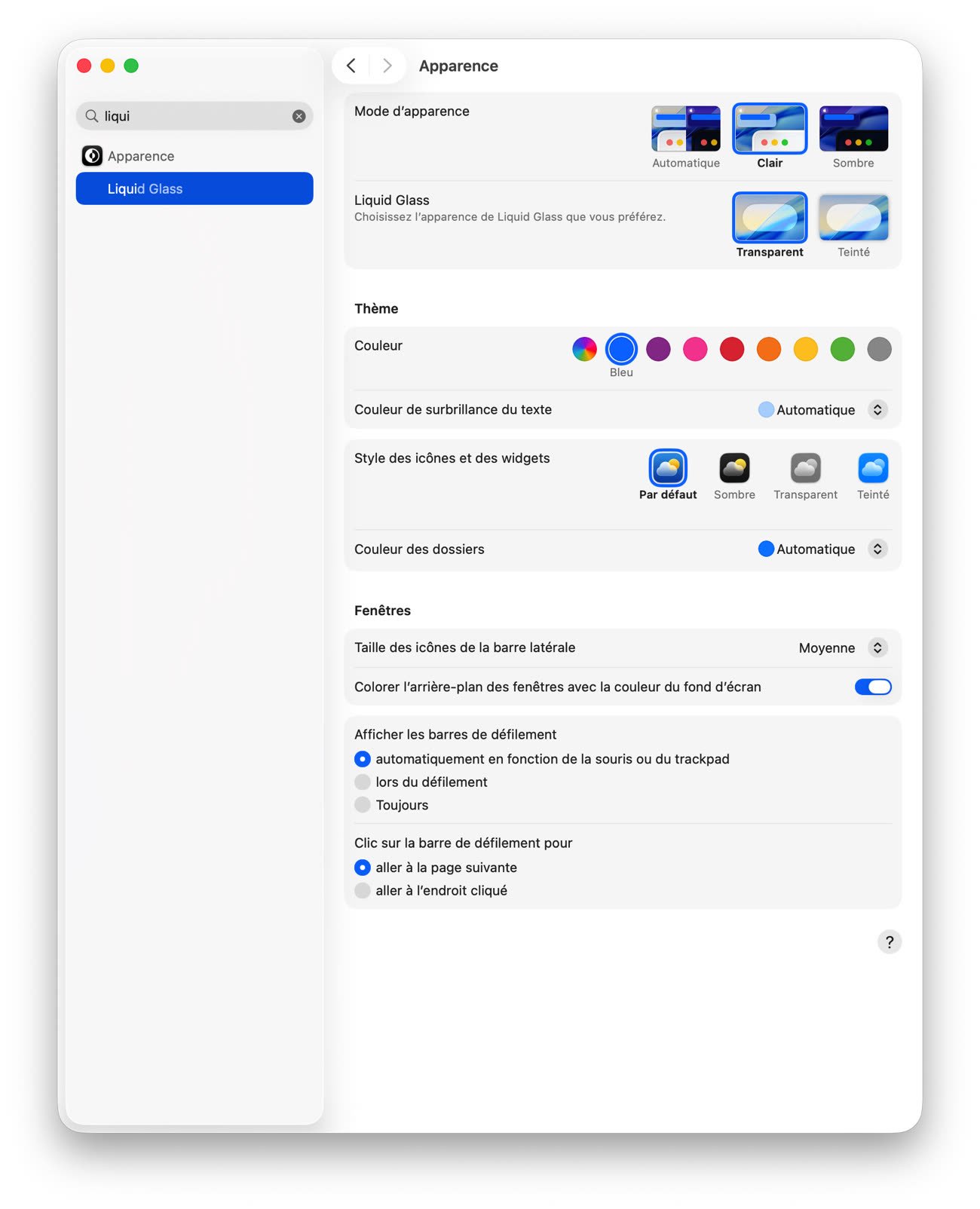
Task: Click the back navigation arrow
Action: 351,66
